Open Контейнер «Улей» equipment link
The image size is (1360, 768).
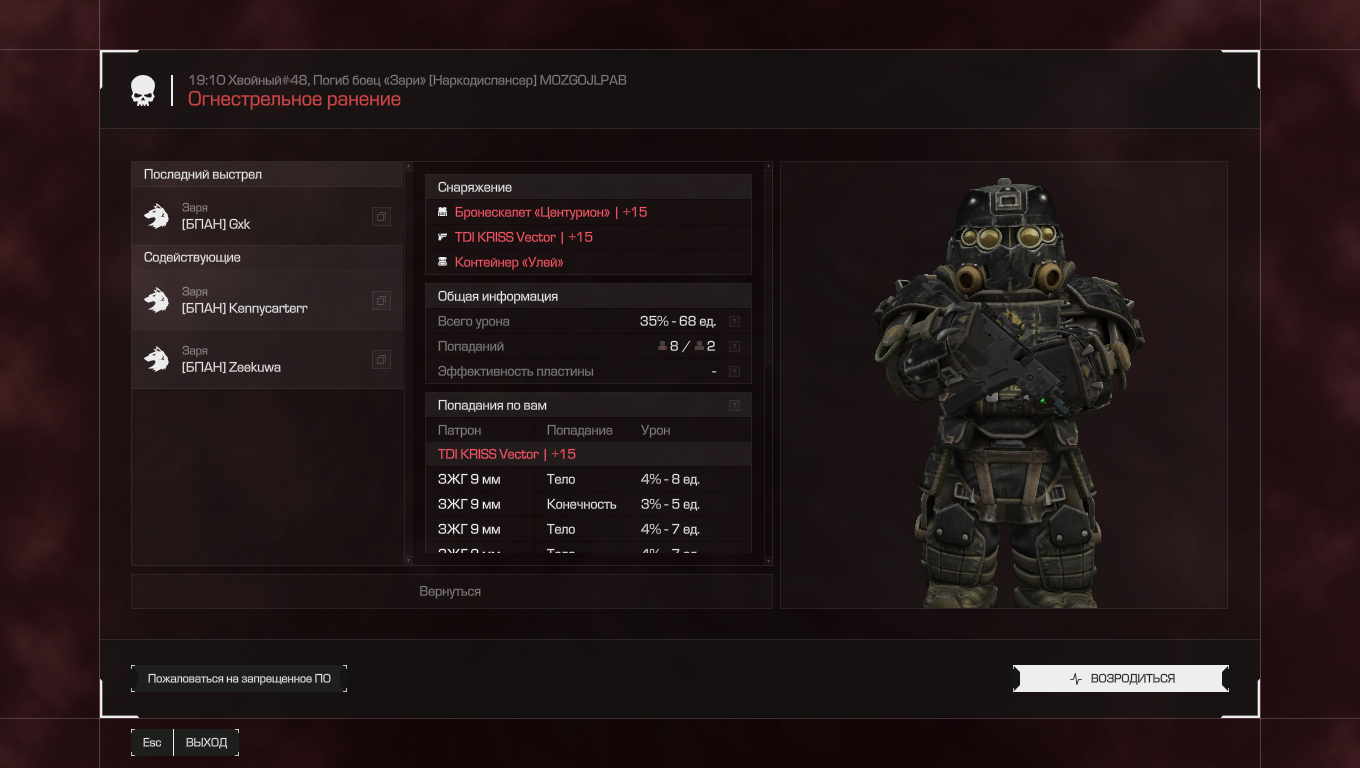[x=509, y=262]
